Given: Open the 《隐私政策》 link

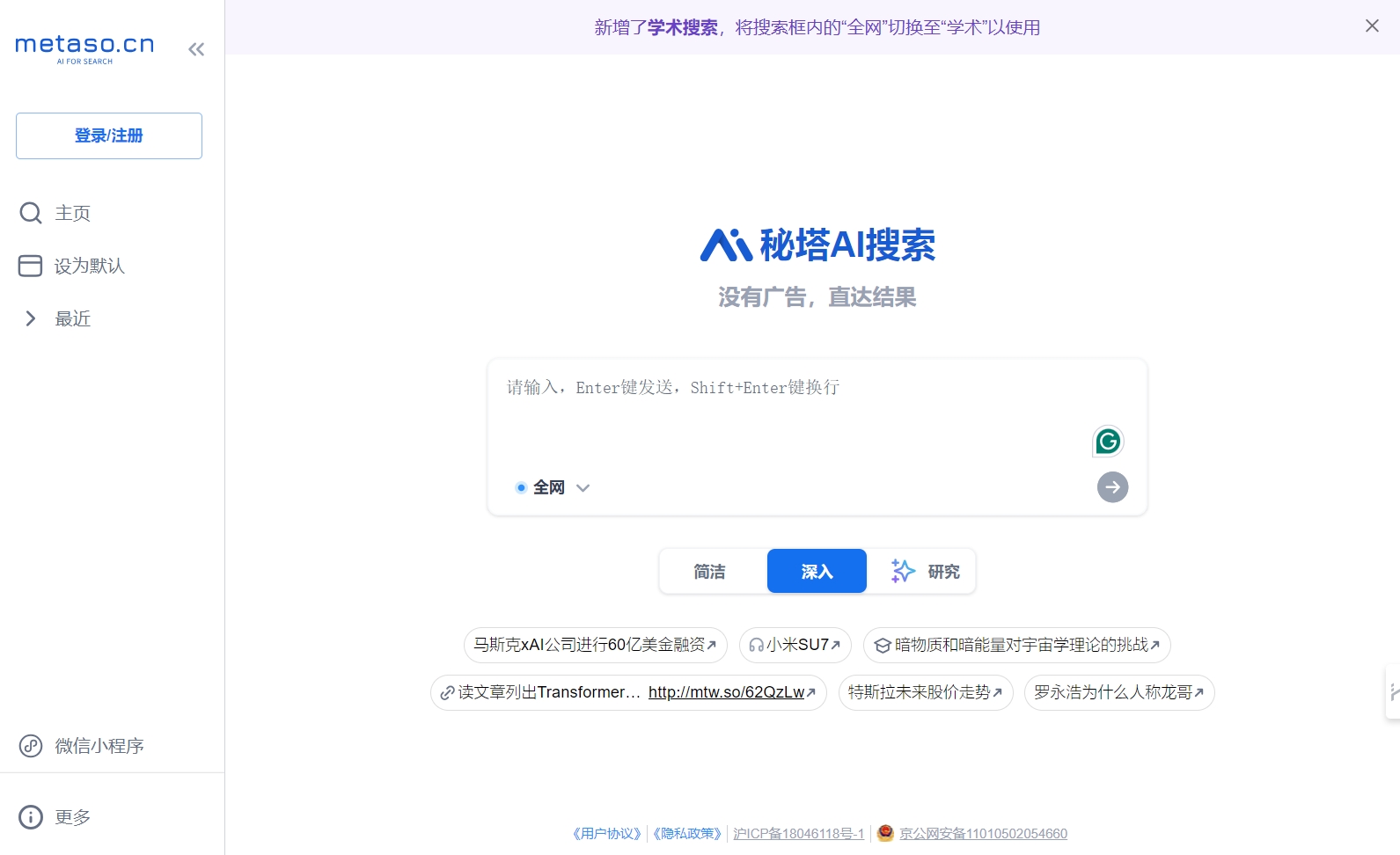Looking at the screenshot, I should 686,833.
